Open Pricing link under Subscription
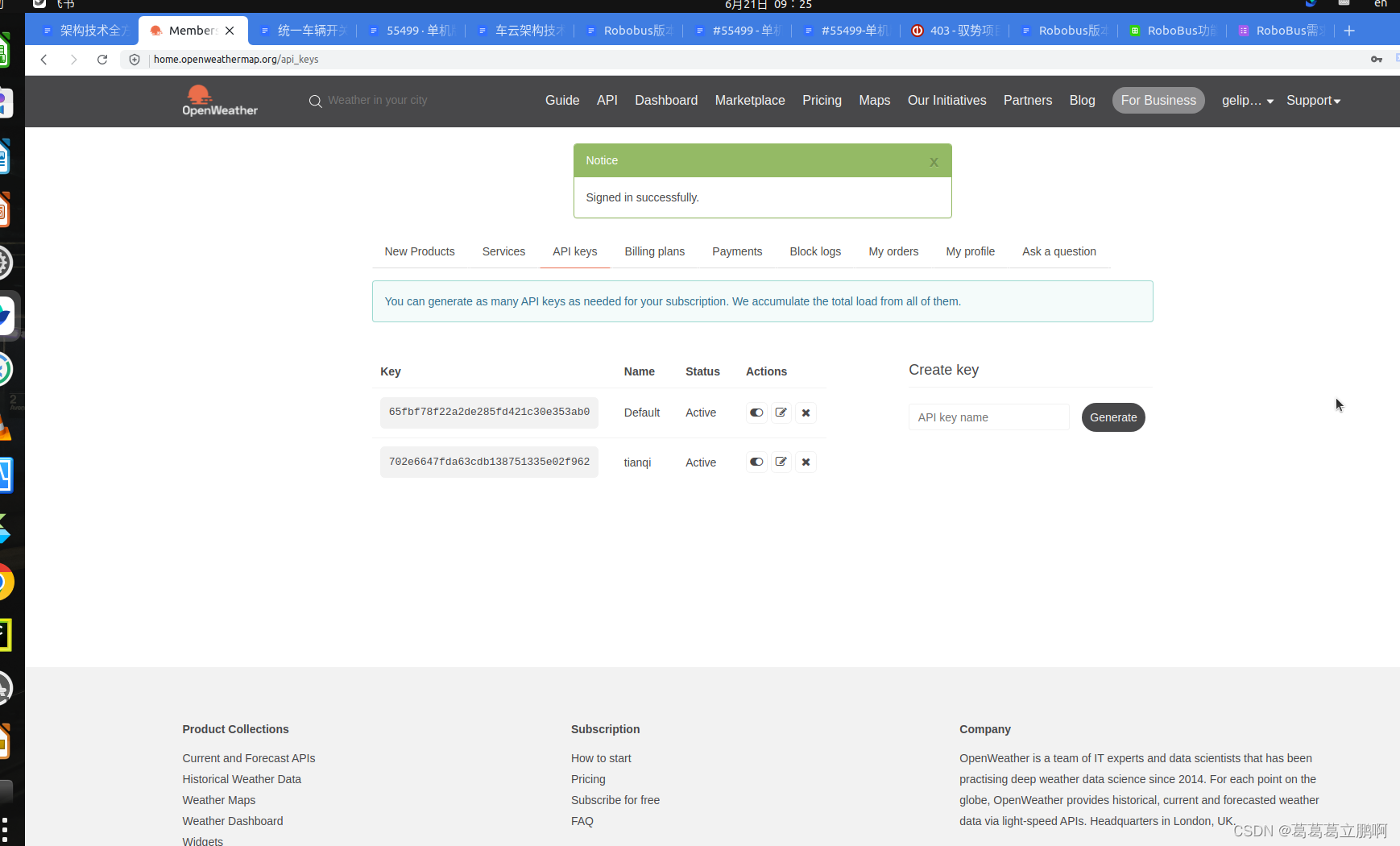This screenshot has width=1400, height=846. [588, 779]
